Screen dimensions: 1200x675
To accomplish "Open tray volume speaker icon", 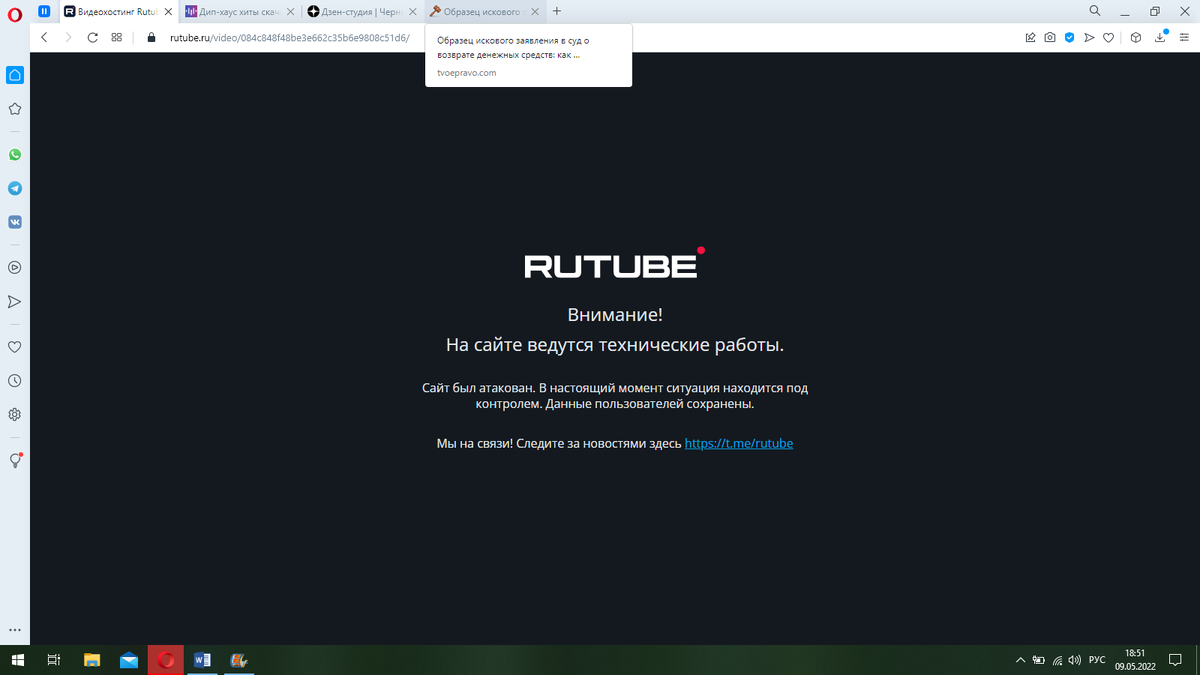I will point(1074,660).
